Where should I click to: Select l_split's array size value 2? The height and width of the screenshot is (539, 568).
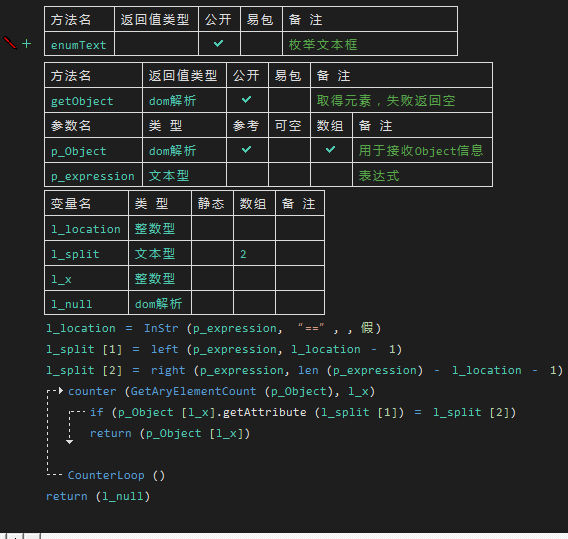(x=254, y=253)
